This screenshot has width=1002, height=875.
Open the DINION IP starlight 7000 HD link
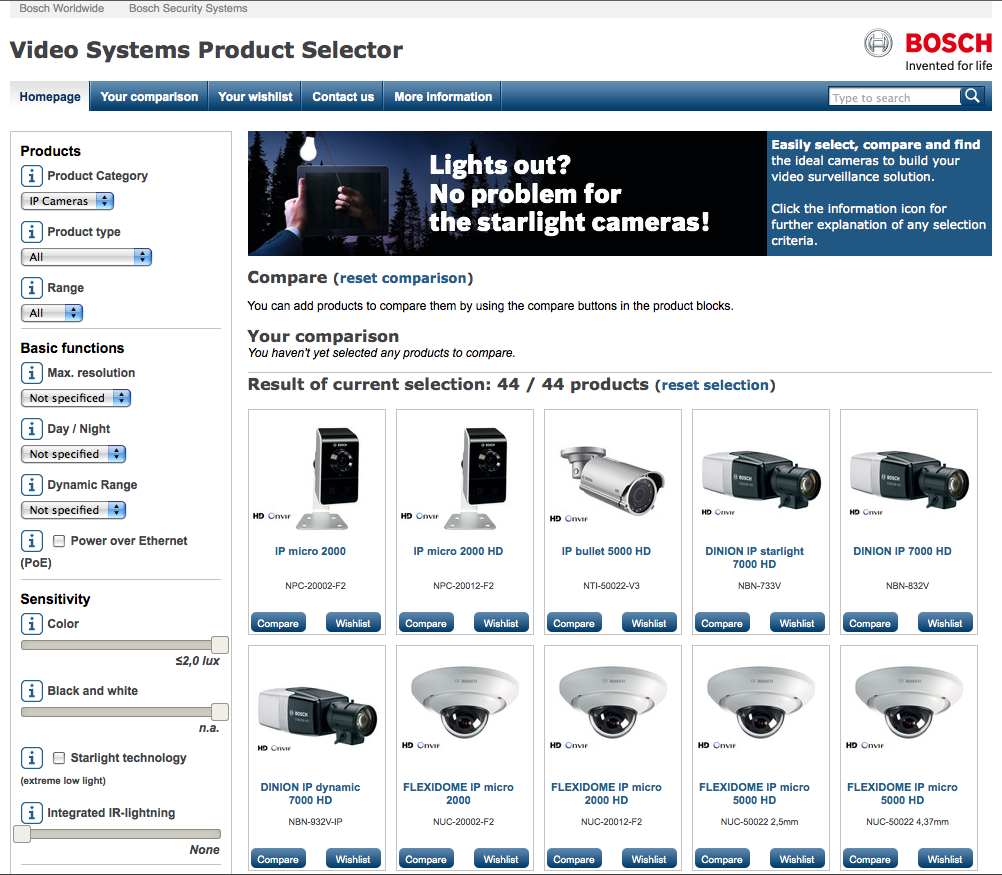pyautogui.click(x=754, y=557)
